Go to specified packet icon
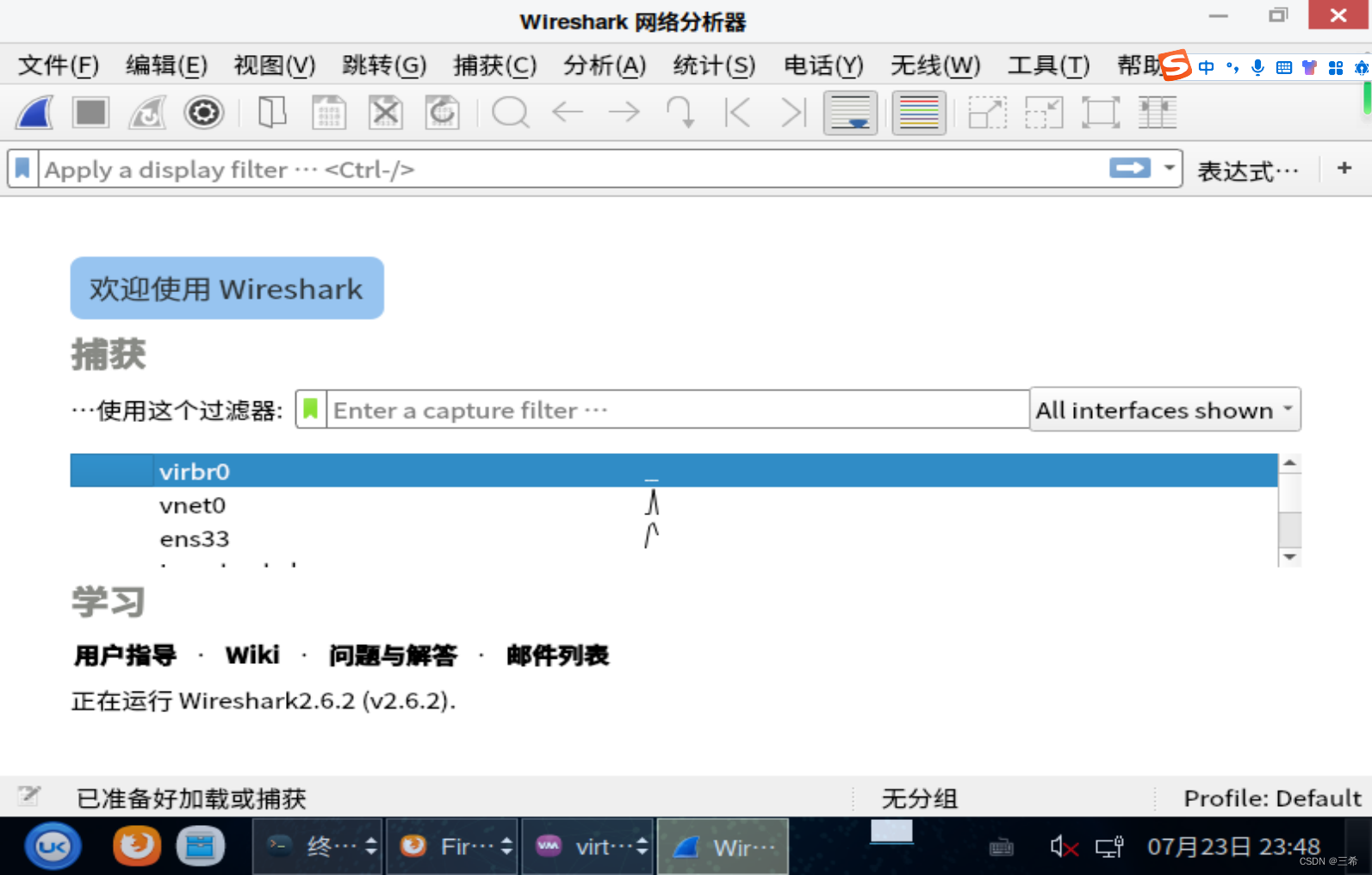This screenshot has width=1372, height=875. coord(680,113)
